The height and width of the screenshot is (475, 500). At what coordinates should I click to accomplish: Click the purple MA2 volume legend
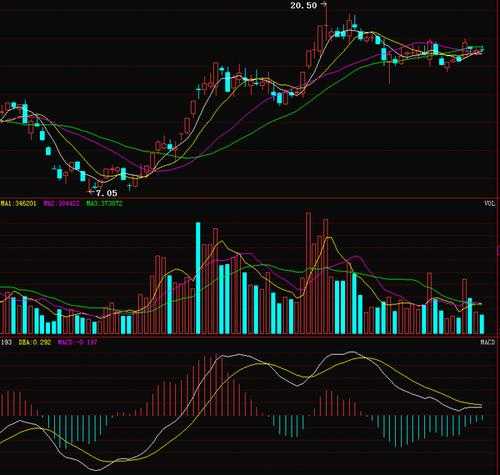[x=62, y=203]
